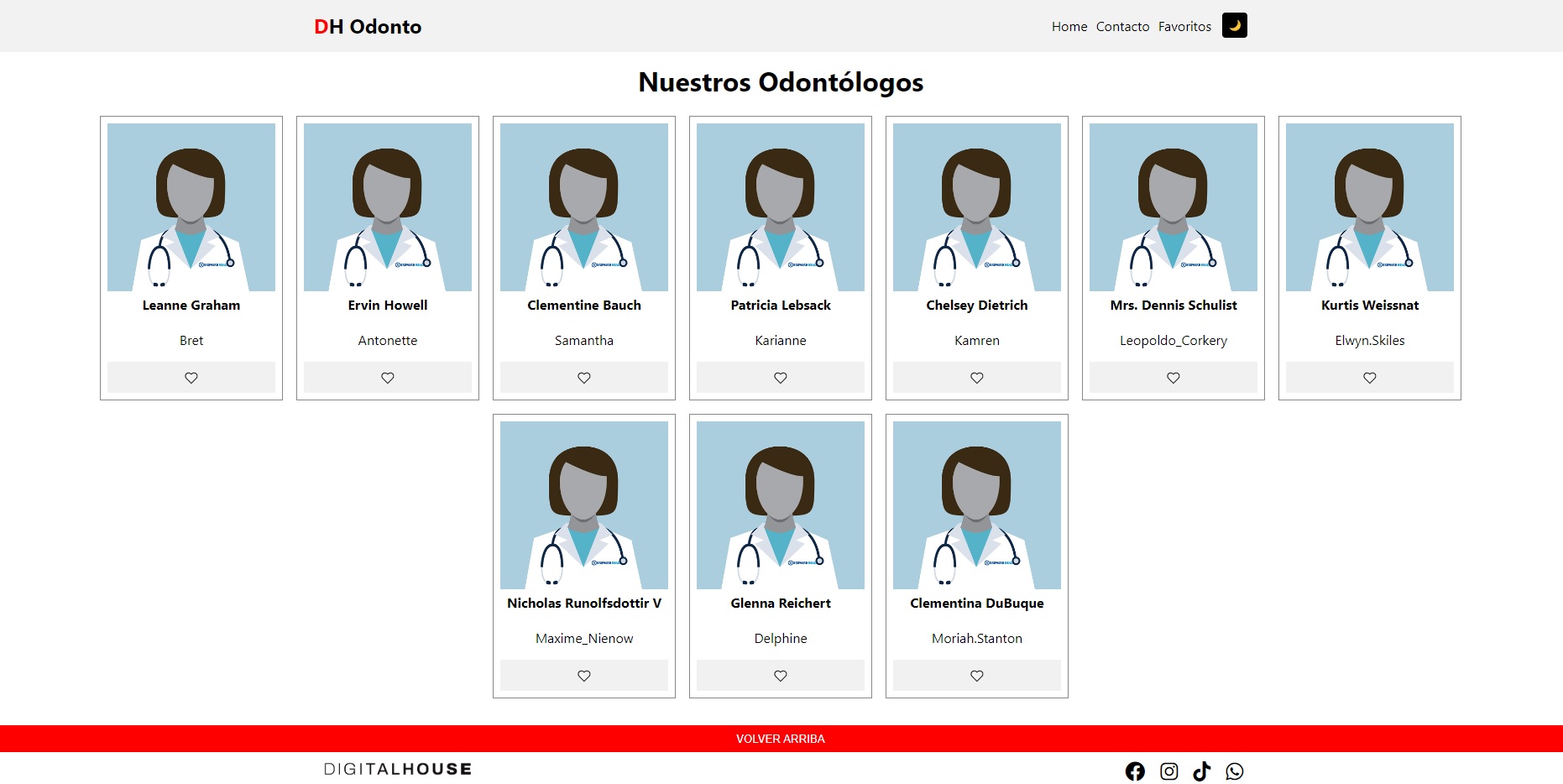Screen dimensions: 1563x784
Task: Select Home in the navigation bar
Action: 1069,26
